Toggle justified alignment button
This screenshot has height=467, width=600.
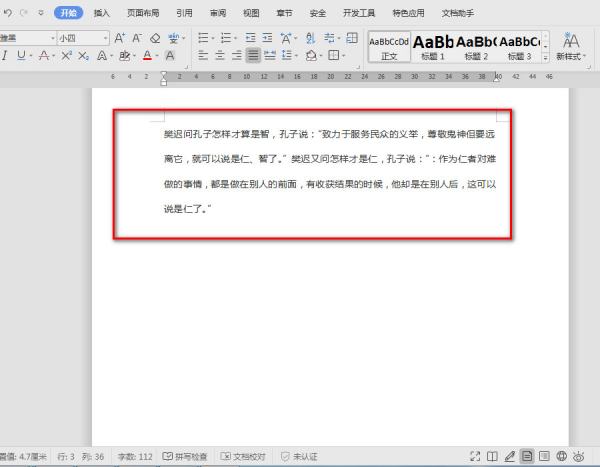253,56
